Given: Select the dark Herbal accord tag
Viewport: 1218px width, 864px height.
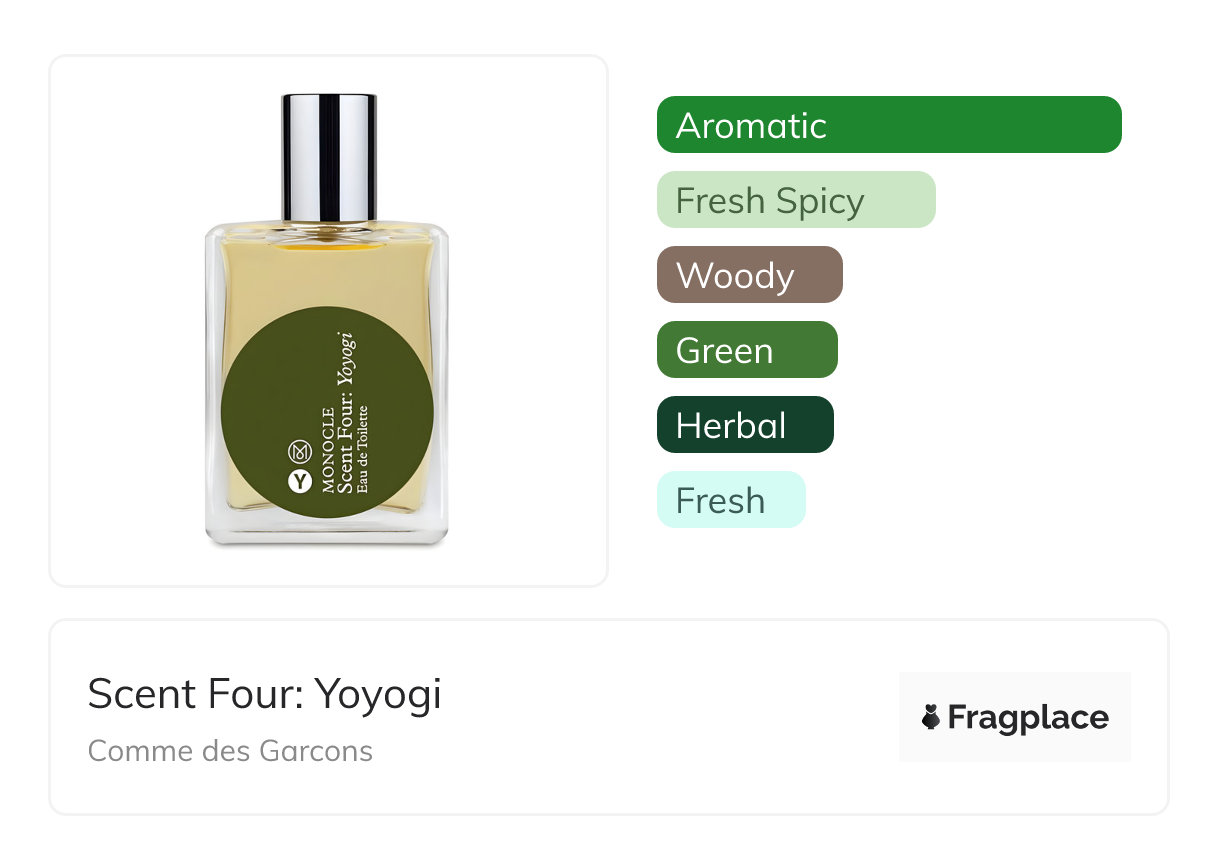Looking at the screenshot, I should (x=745, y=425).
